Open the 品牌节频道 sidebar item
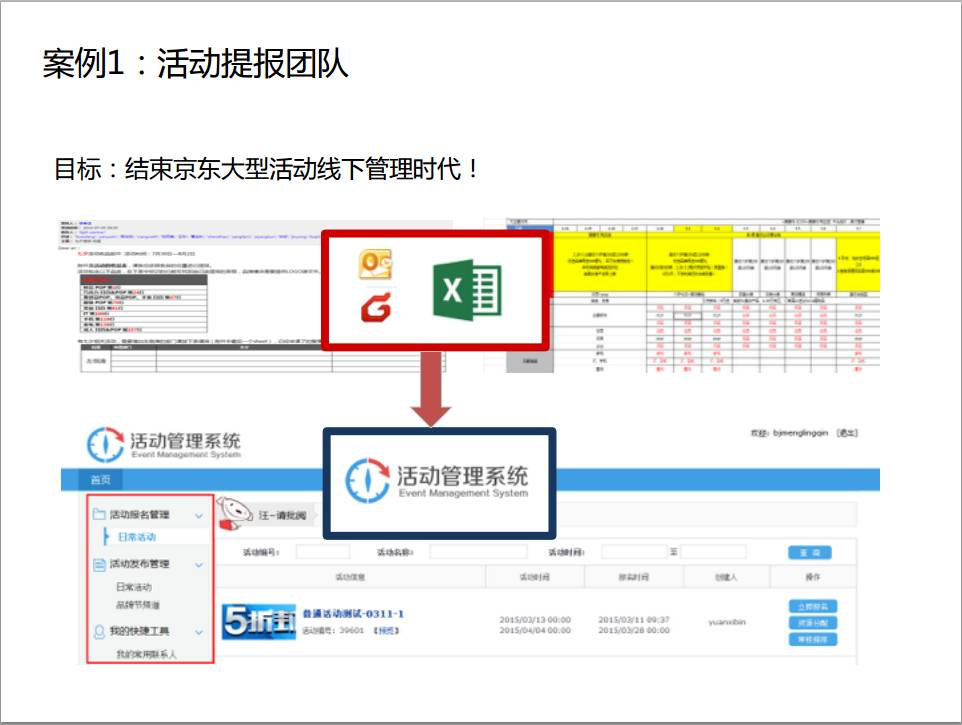 (138, 605)
